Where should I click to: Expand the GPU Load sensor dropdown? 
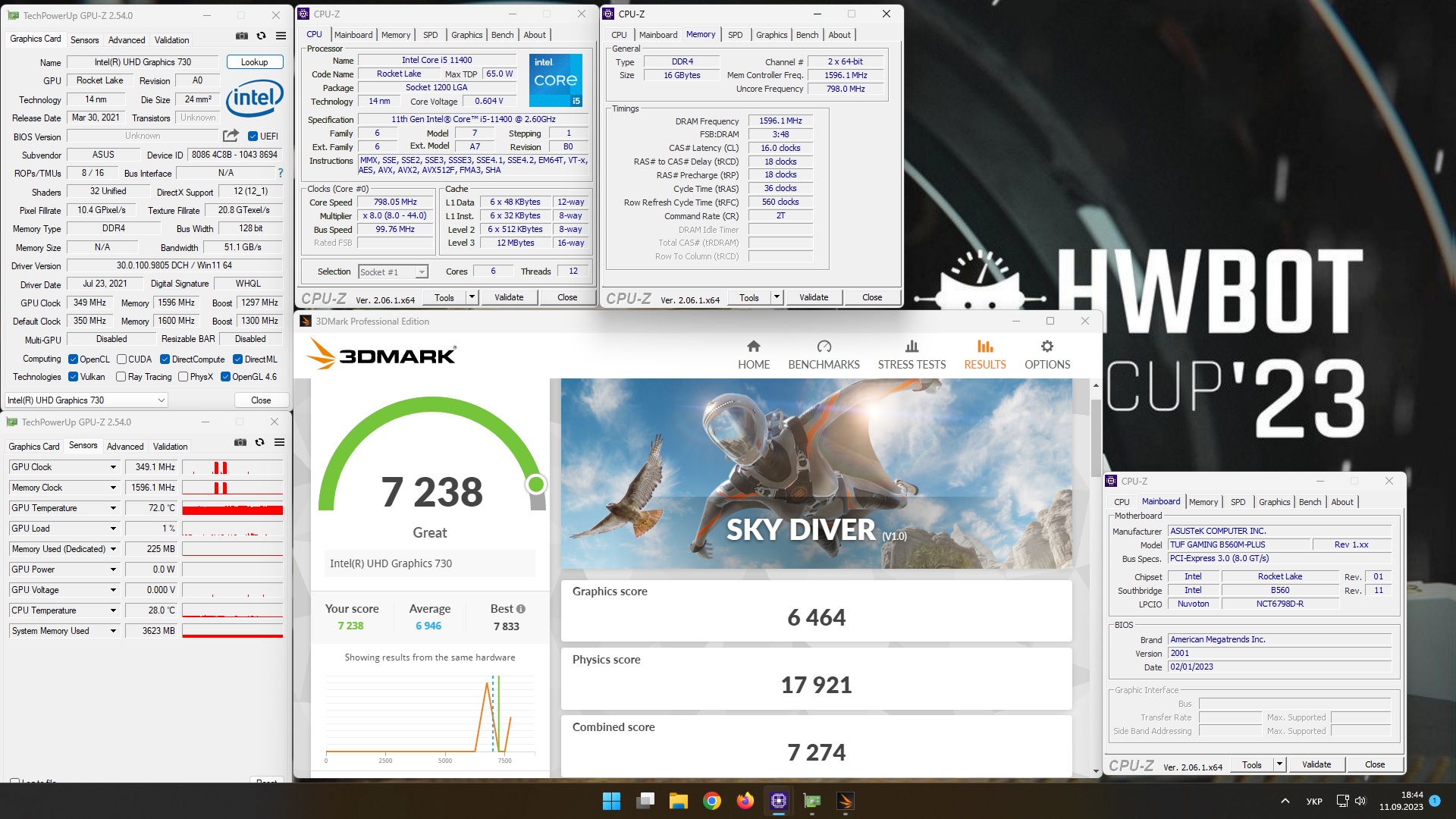pyautogui.click(x=113, y=529)
